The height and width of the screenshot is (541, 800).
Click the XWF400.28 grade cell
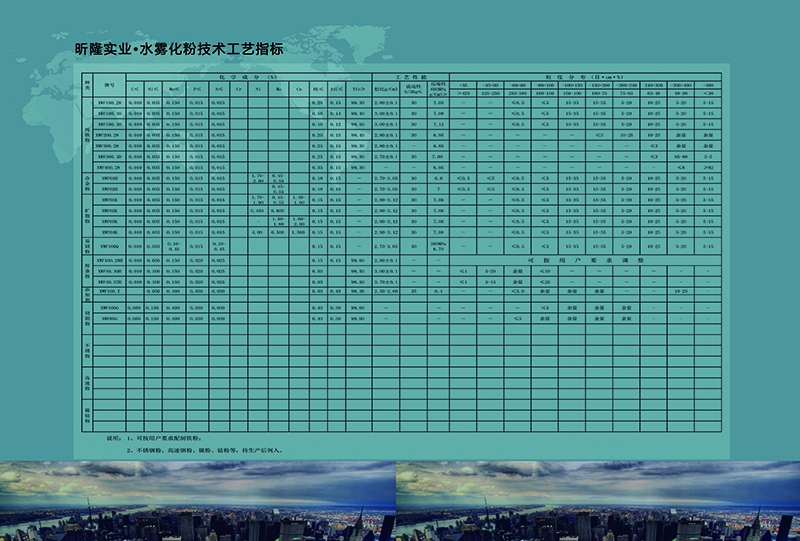(109, 167)
